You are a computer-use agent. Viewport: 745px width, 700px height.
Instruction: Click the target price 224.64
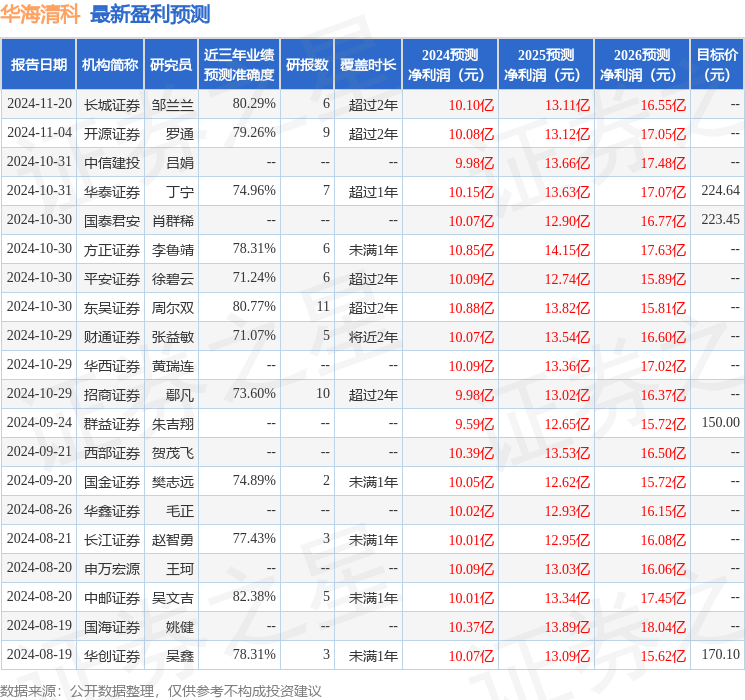point(721,191)
